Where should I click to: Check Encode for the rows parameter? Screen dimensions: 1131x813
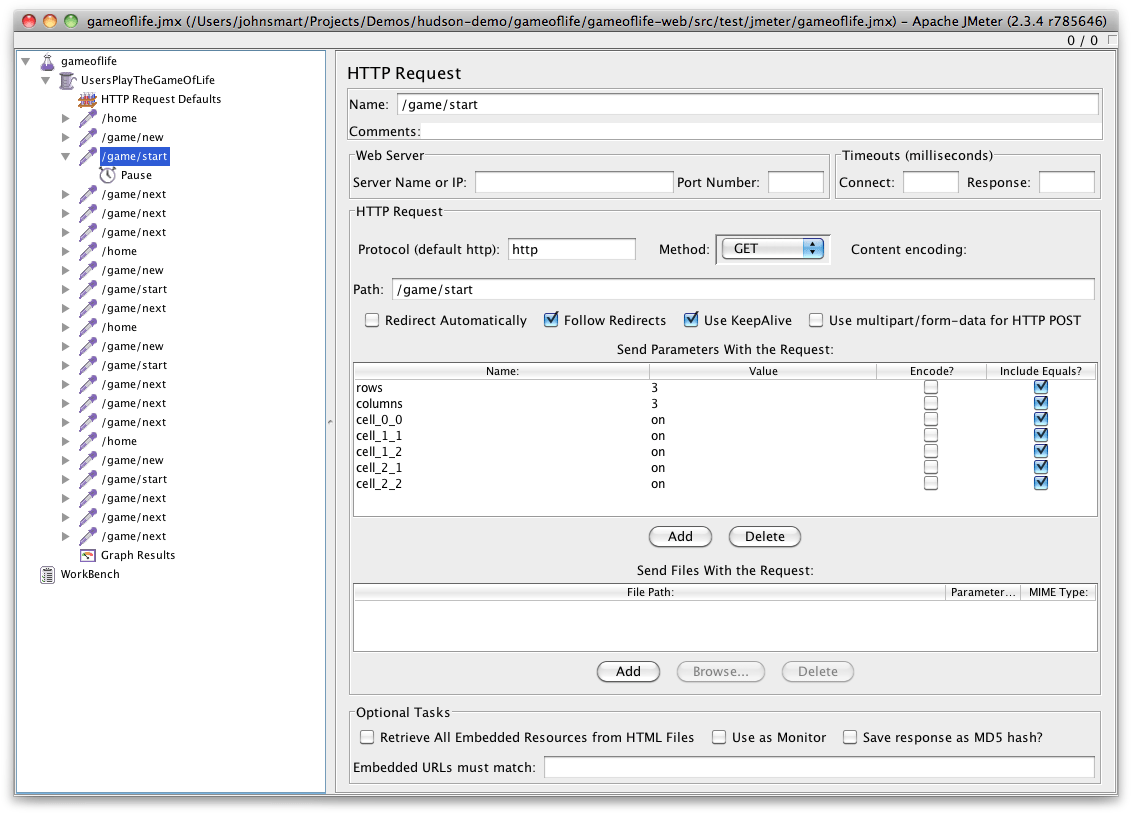pos(931,387)
